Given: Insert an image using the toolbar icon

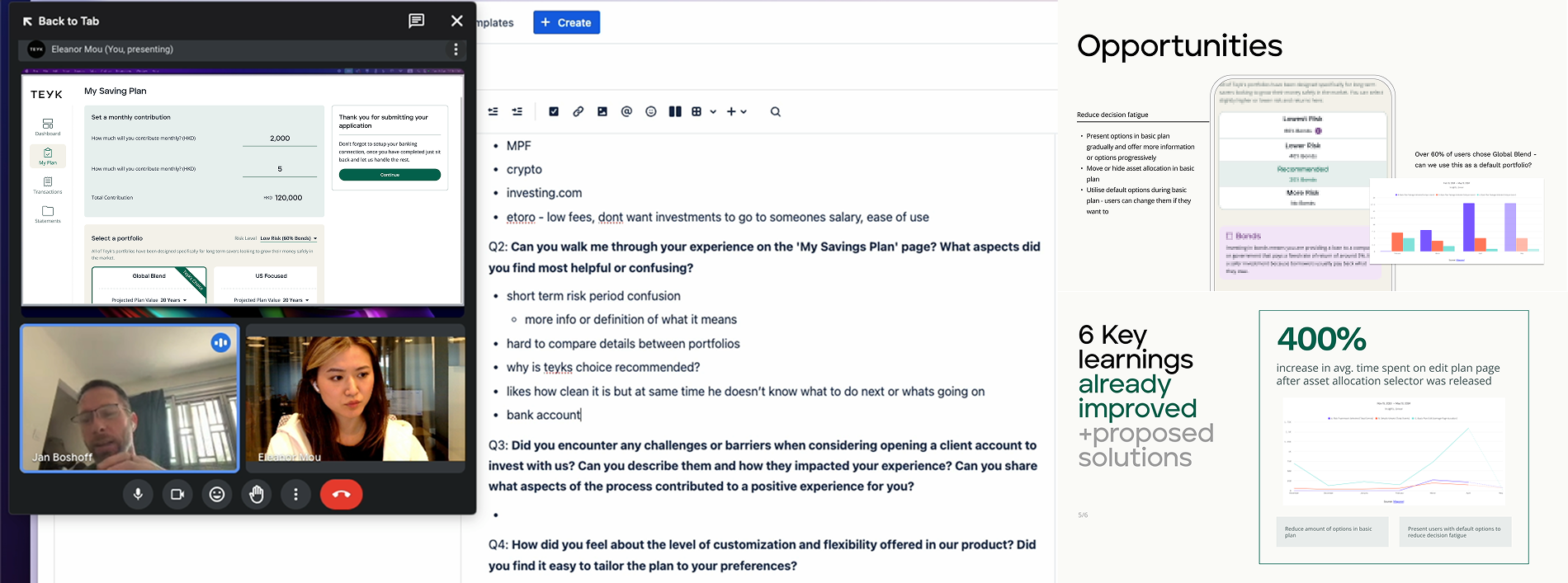Looking at the screenshot, I should coord(602,111).
